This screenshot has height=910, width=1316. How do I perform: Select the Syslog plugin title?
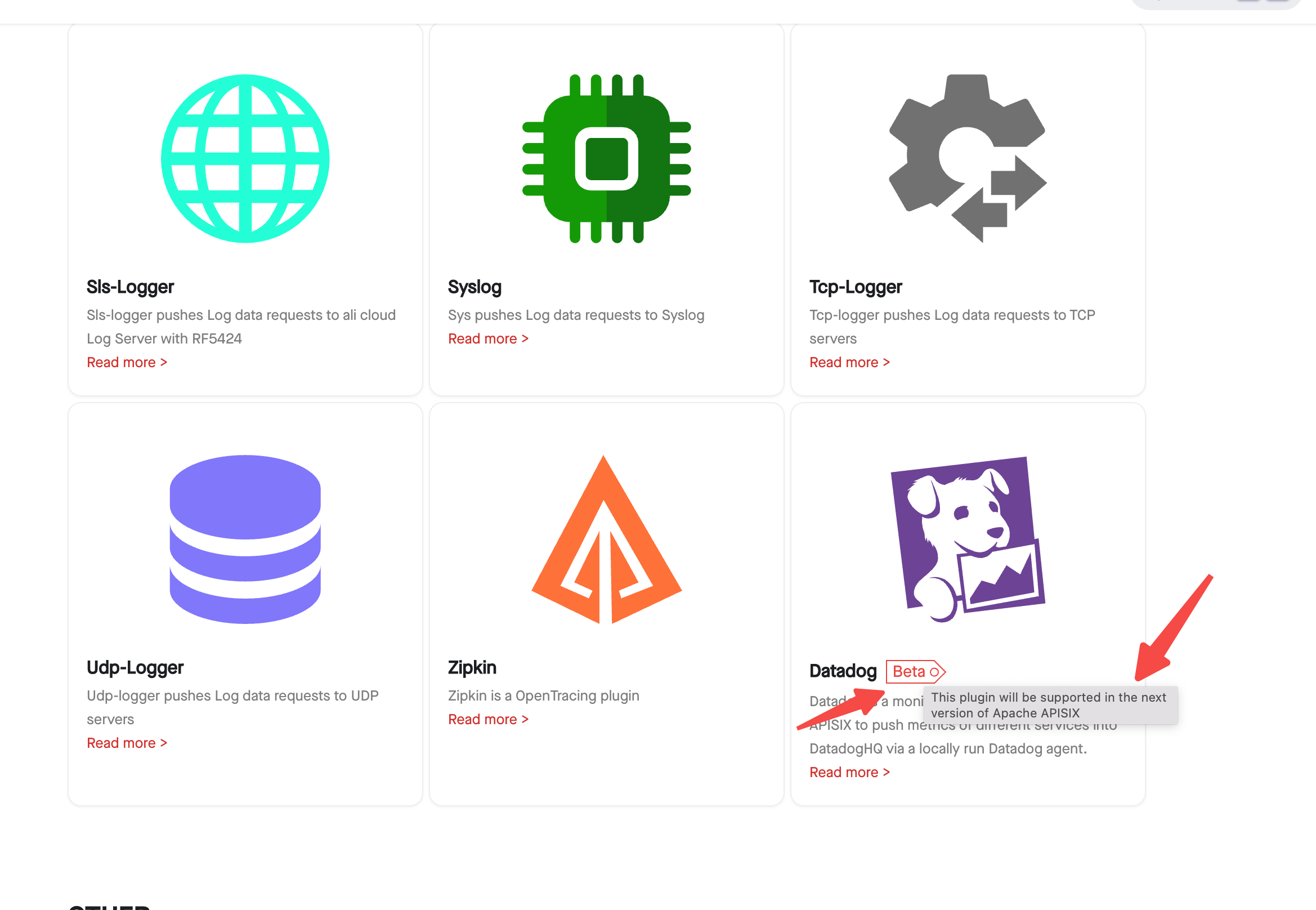(474, 287)
